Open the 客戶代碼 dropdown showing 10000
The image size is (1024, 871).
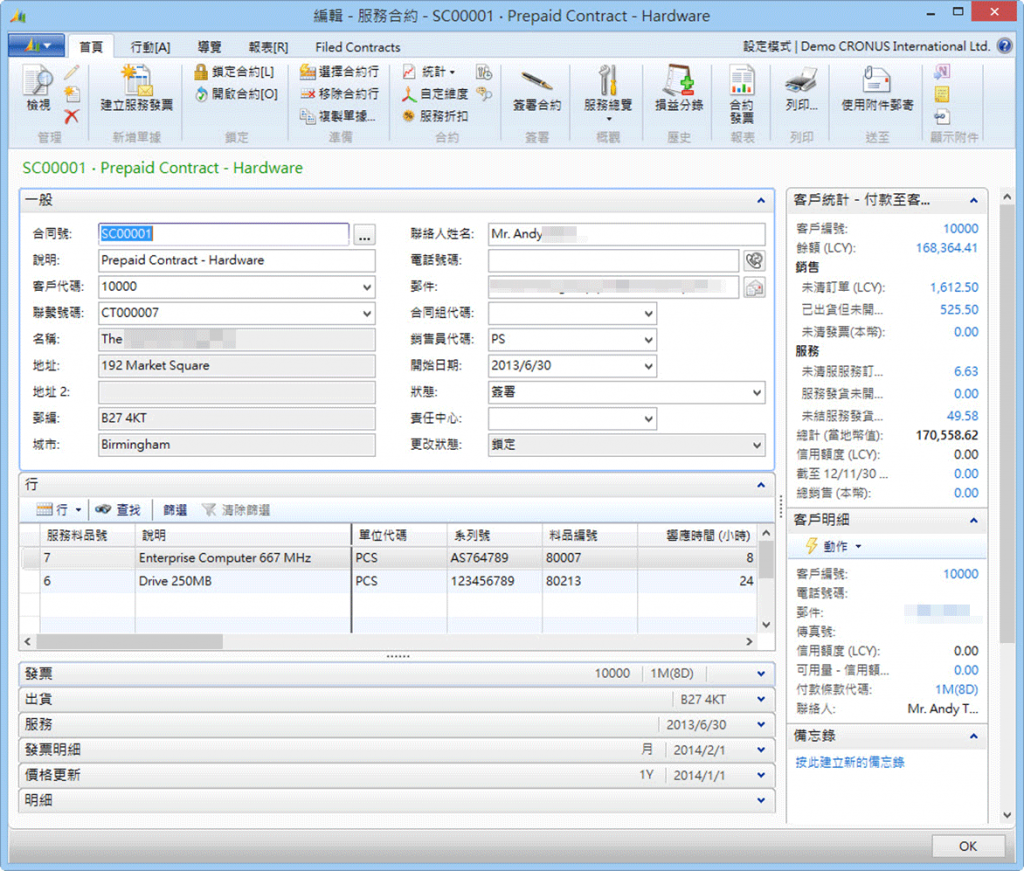tap(365, 287)
